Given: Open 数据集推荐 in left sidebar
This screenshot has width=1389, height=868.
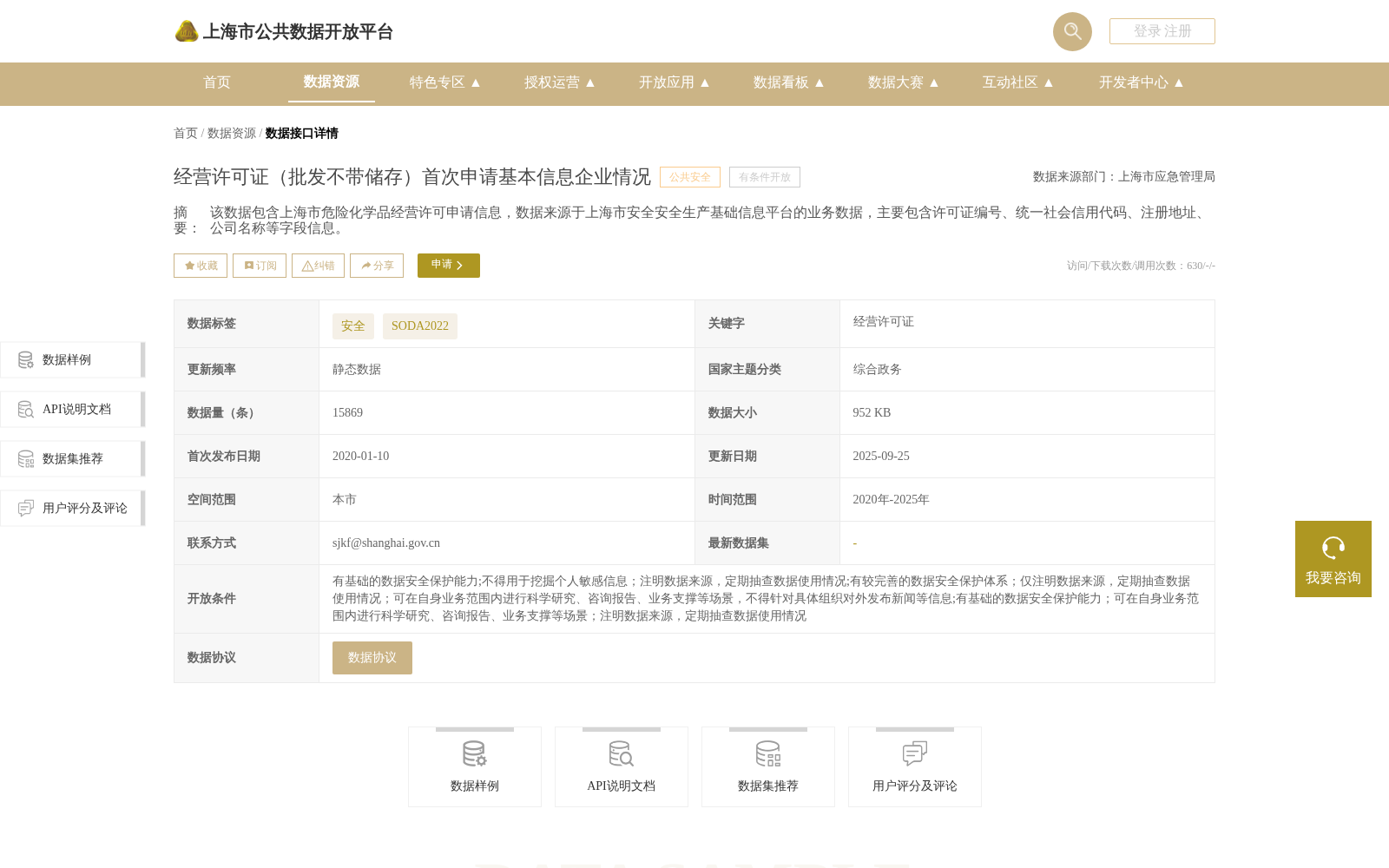Looking at the screenshot, I should [73, 459].
